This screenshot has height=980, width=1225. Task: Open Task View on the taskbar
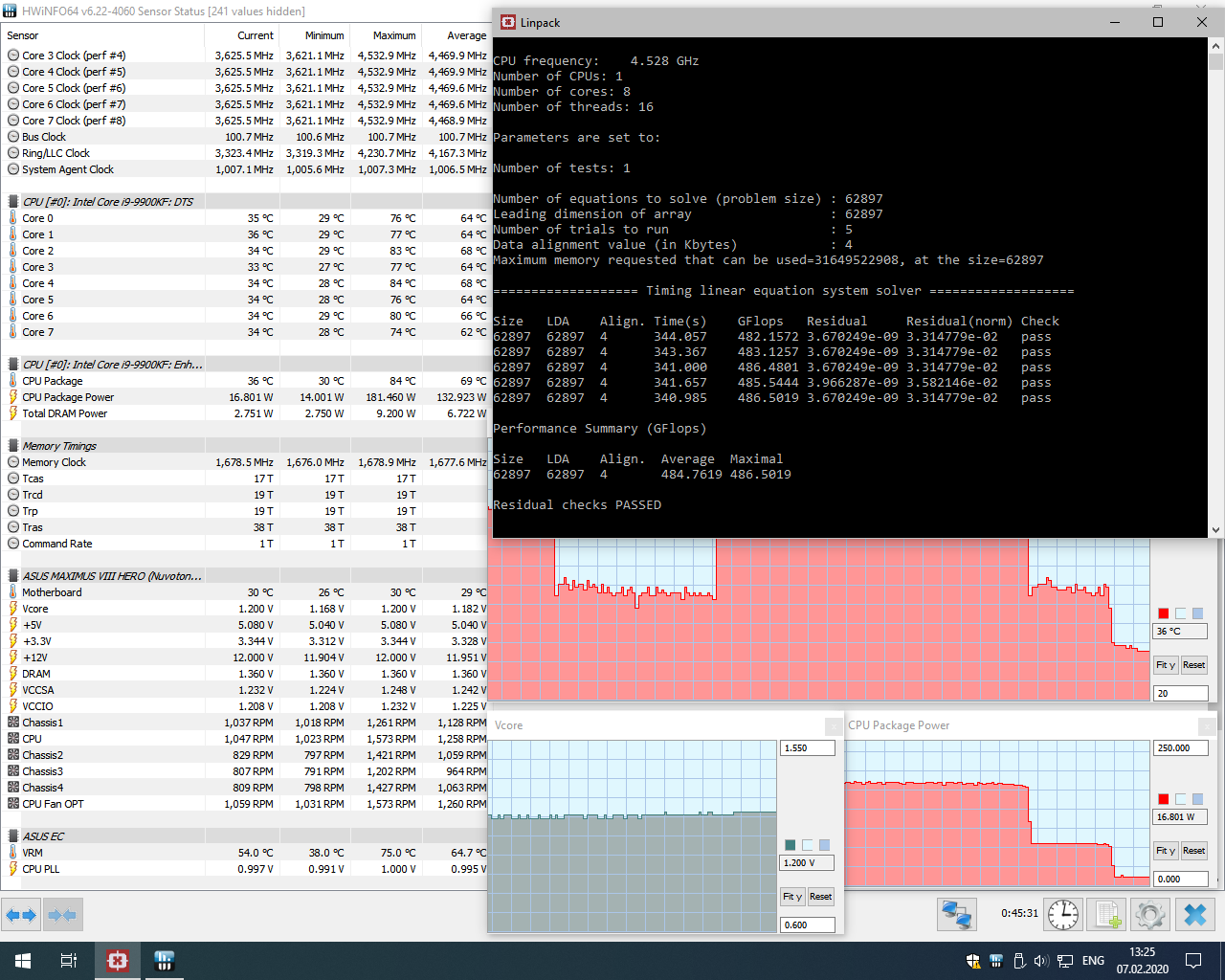point(69,961)
